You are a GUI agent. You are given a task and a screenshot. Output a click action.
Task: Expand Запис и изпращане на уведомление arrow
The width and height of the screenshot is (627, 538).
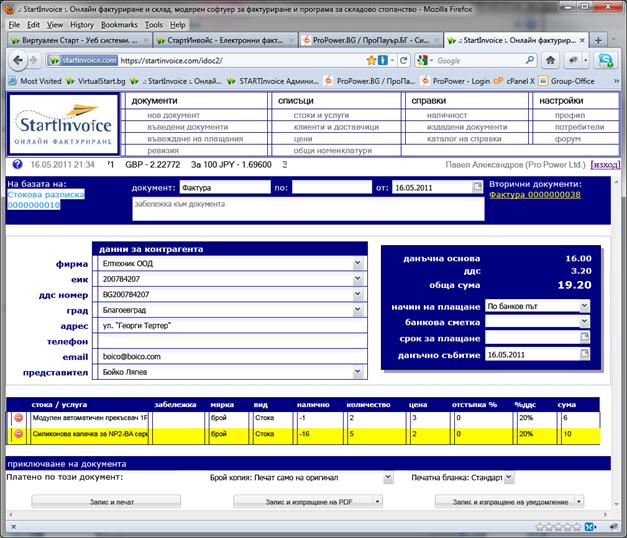(x=579, y=502)
